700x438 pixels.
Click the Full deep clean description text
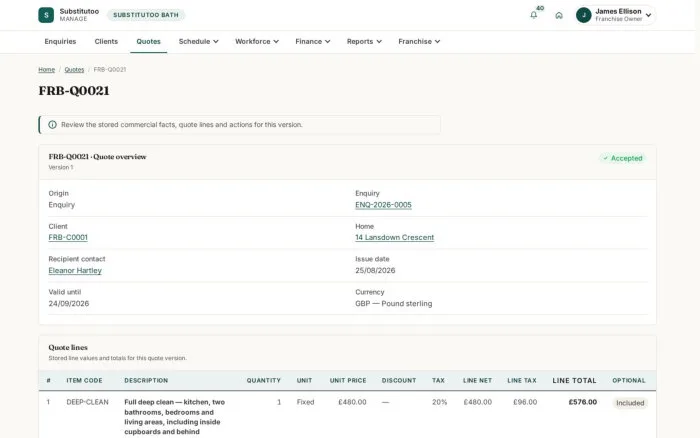175,417
